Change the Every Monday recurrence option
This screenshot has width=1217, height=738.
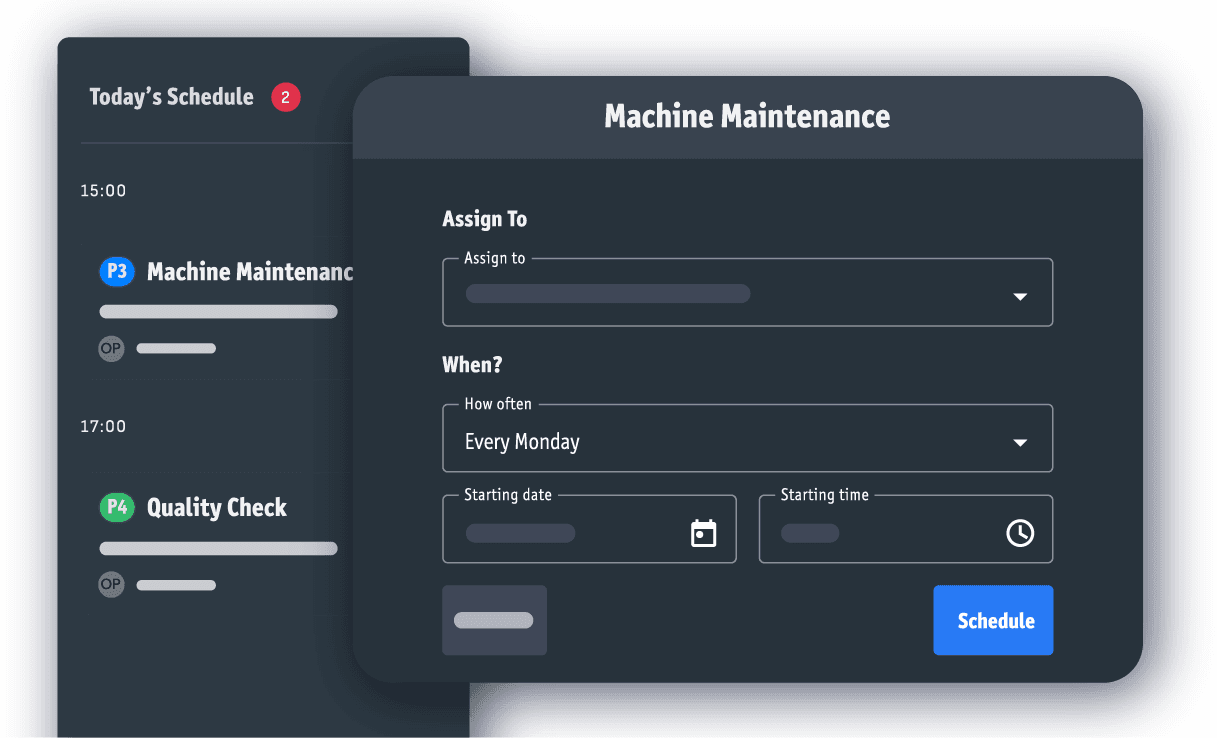click(x=521, y=441)
